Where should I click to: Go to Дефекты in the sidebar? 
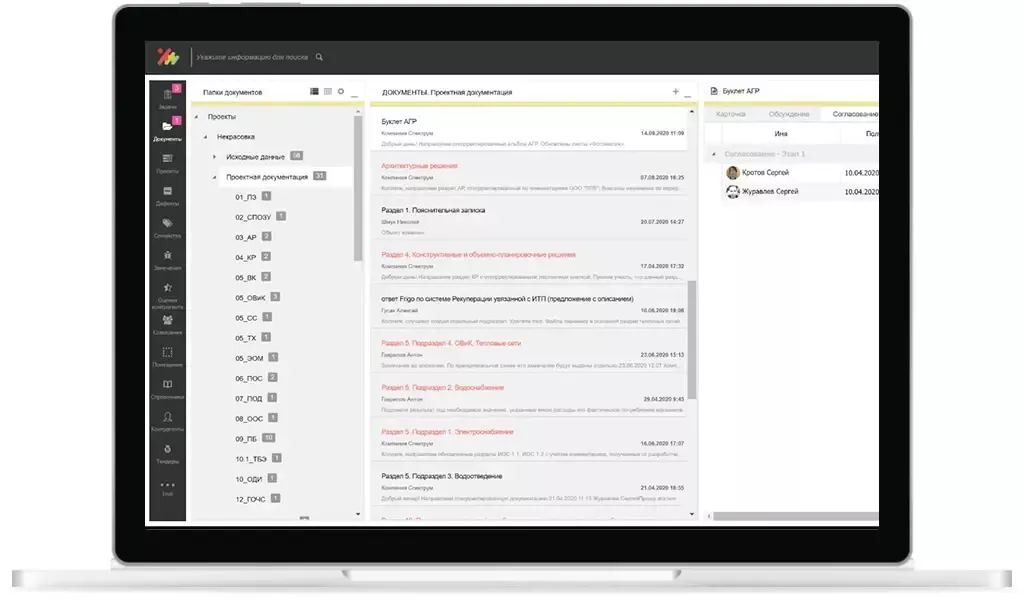pos(167,194)
